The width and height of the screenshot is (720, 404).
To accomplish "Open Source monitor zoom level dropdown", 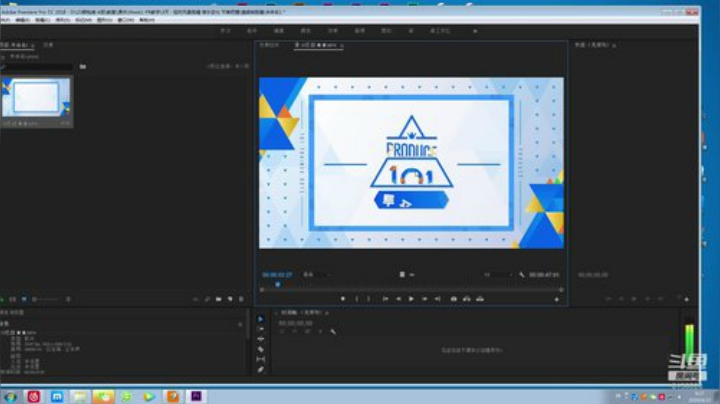I will click(x=316, y=275).
